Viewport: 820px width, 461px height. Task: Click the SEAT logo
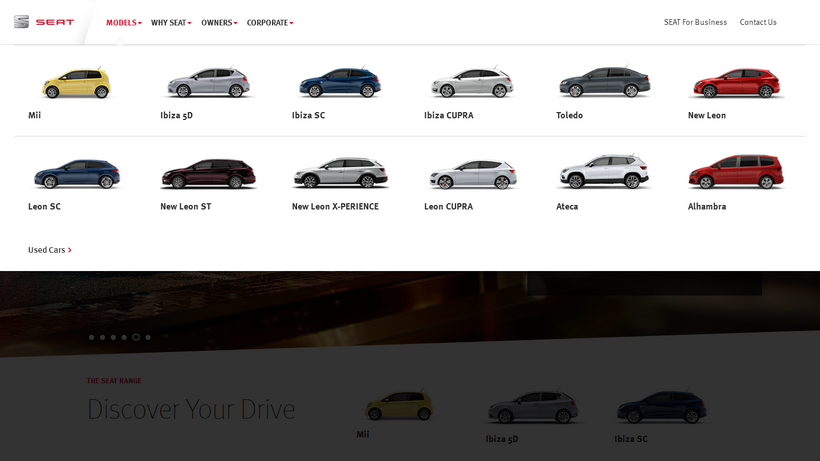44,22
